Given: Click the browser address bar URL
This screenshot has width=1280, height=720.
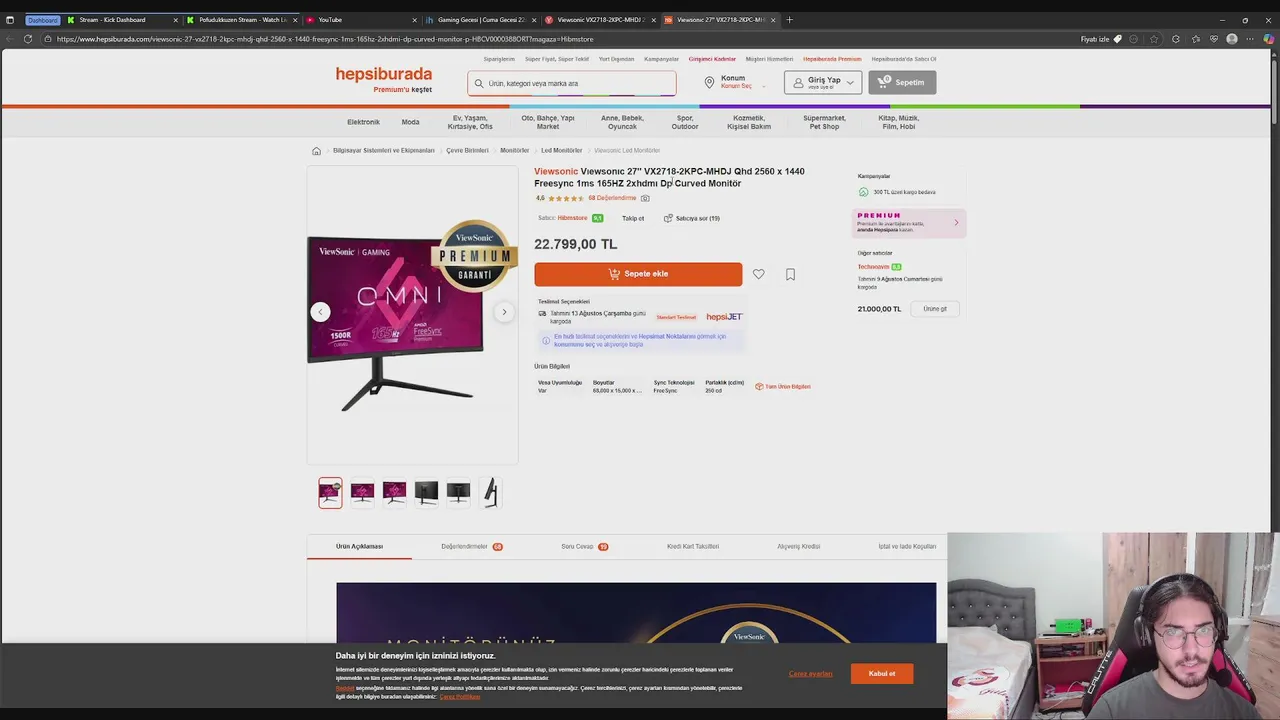Looking at the screenshot, I should 325,39.
